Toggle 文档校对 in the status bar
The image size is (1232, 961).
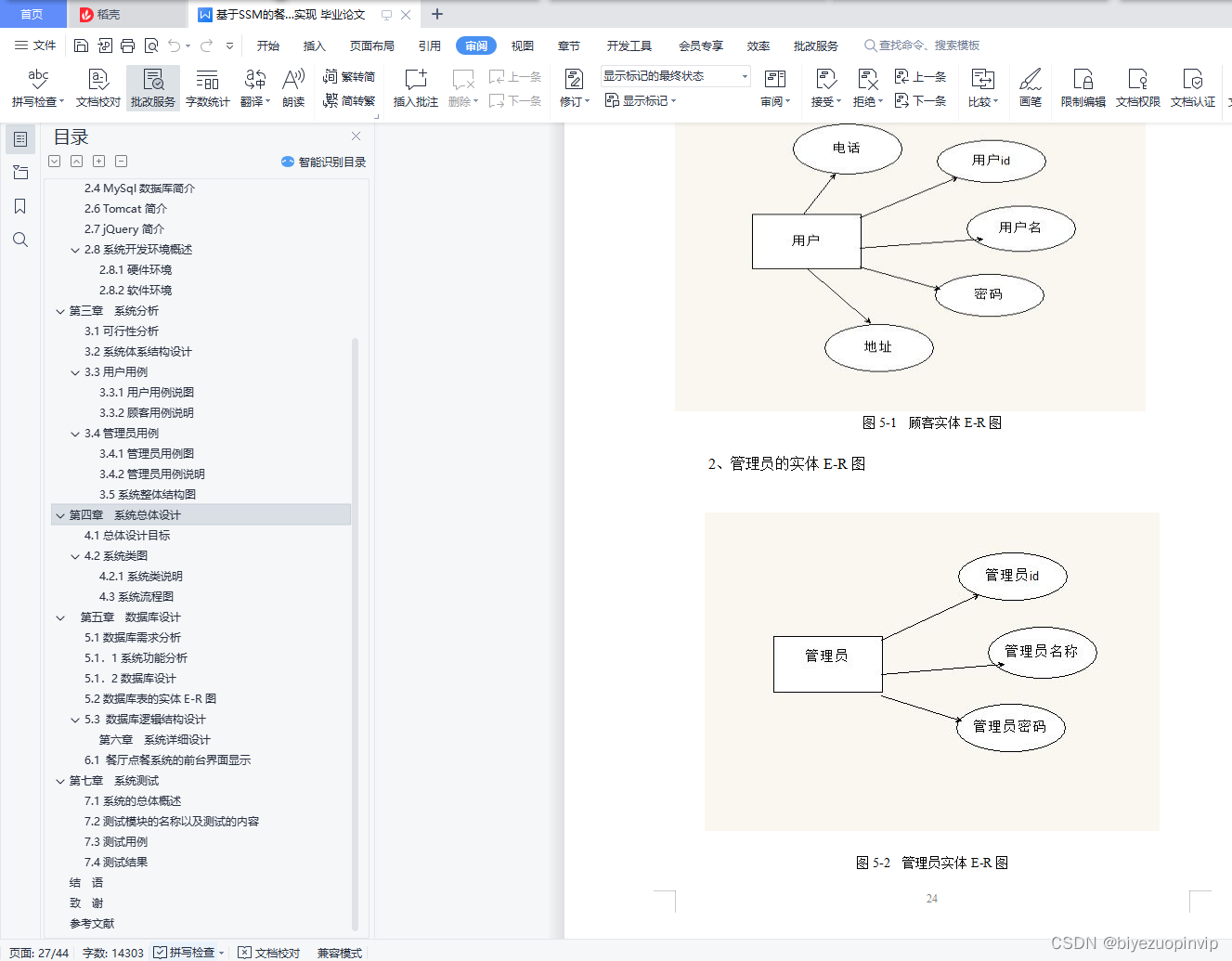269,953
